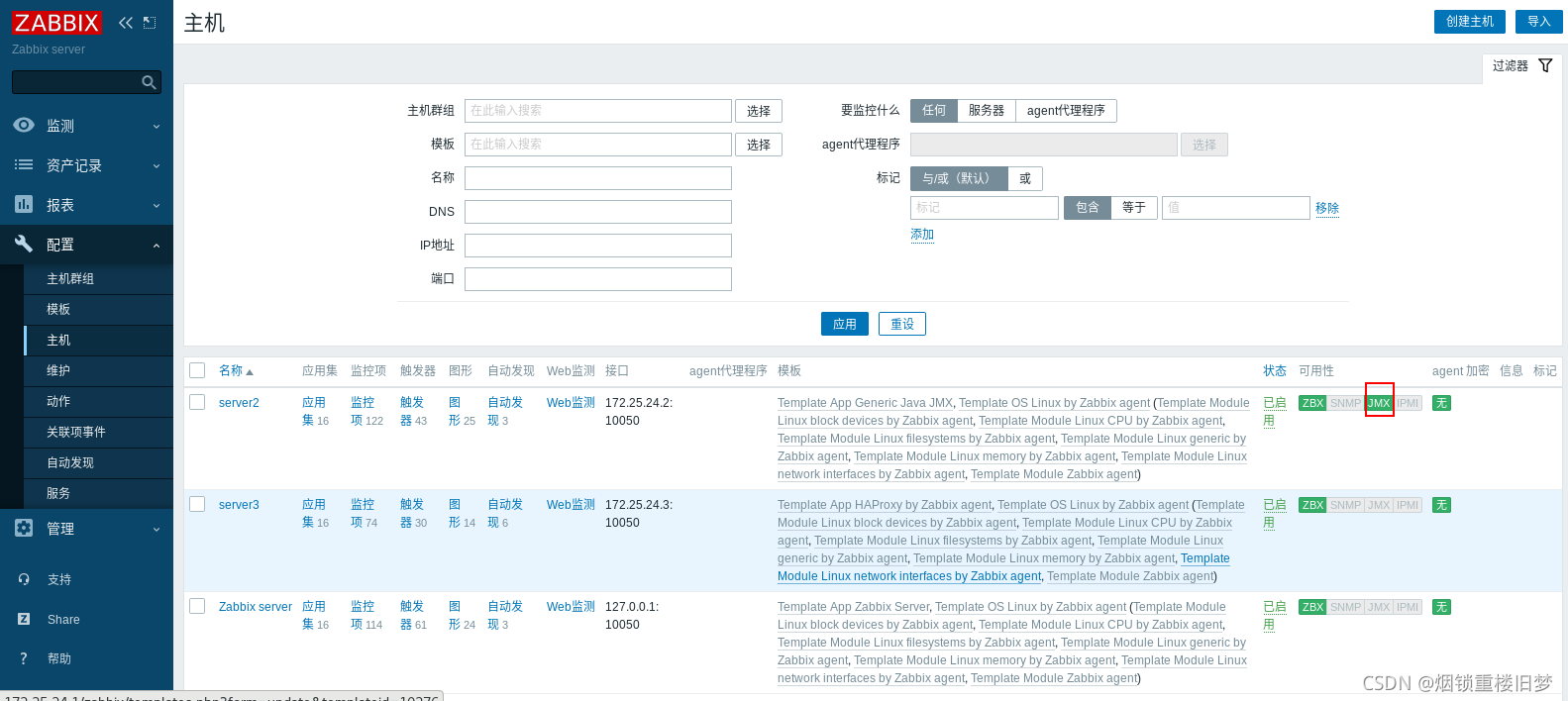1568x701 pixels.
Task: Click the IPMI availability badge for server2
Action: pyautogui.click(x=1408, y=403)
